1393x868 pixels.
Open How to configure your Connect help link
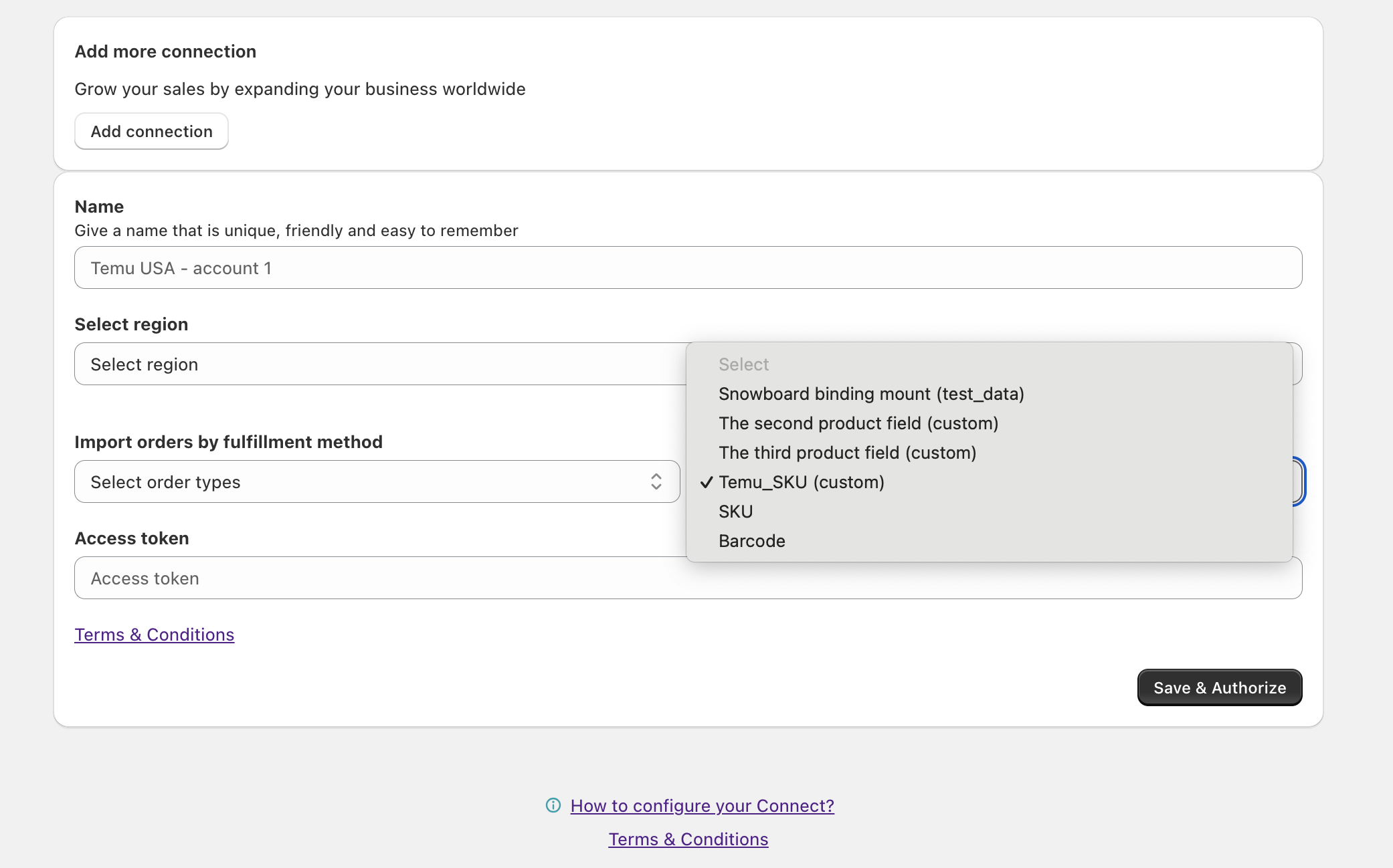point(702,806)
